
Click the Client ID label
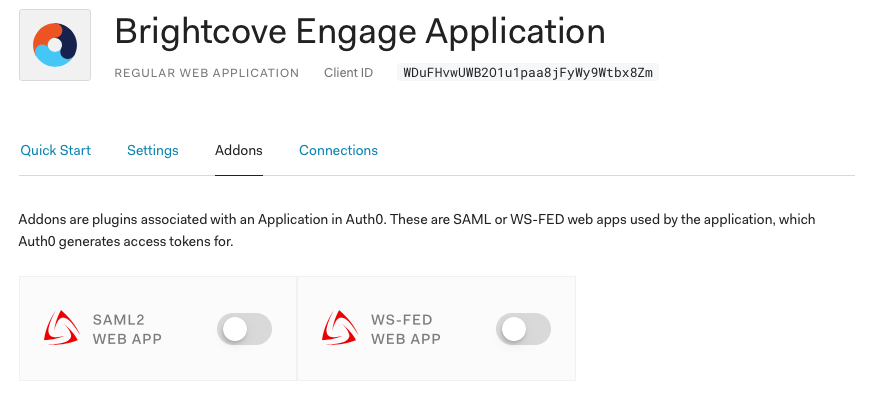349,73
